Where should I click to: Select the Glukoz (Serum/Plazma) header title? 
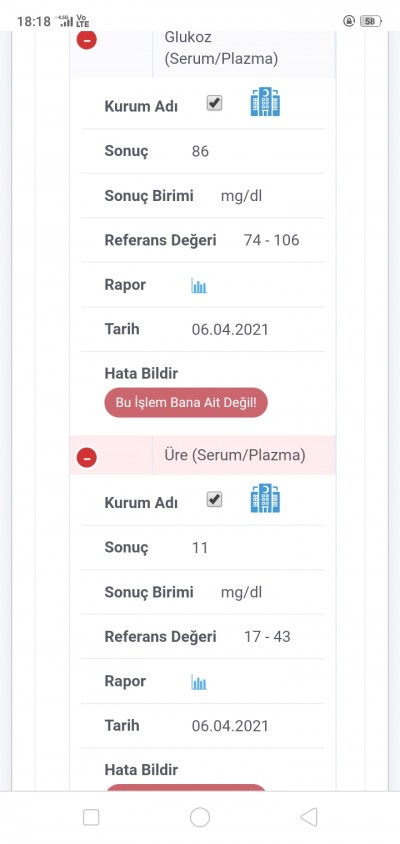click(221, 48)
